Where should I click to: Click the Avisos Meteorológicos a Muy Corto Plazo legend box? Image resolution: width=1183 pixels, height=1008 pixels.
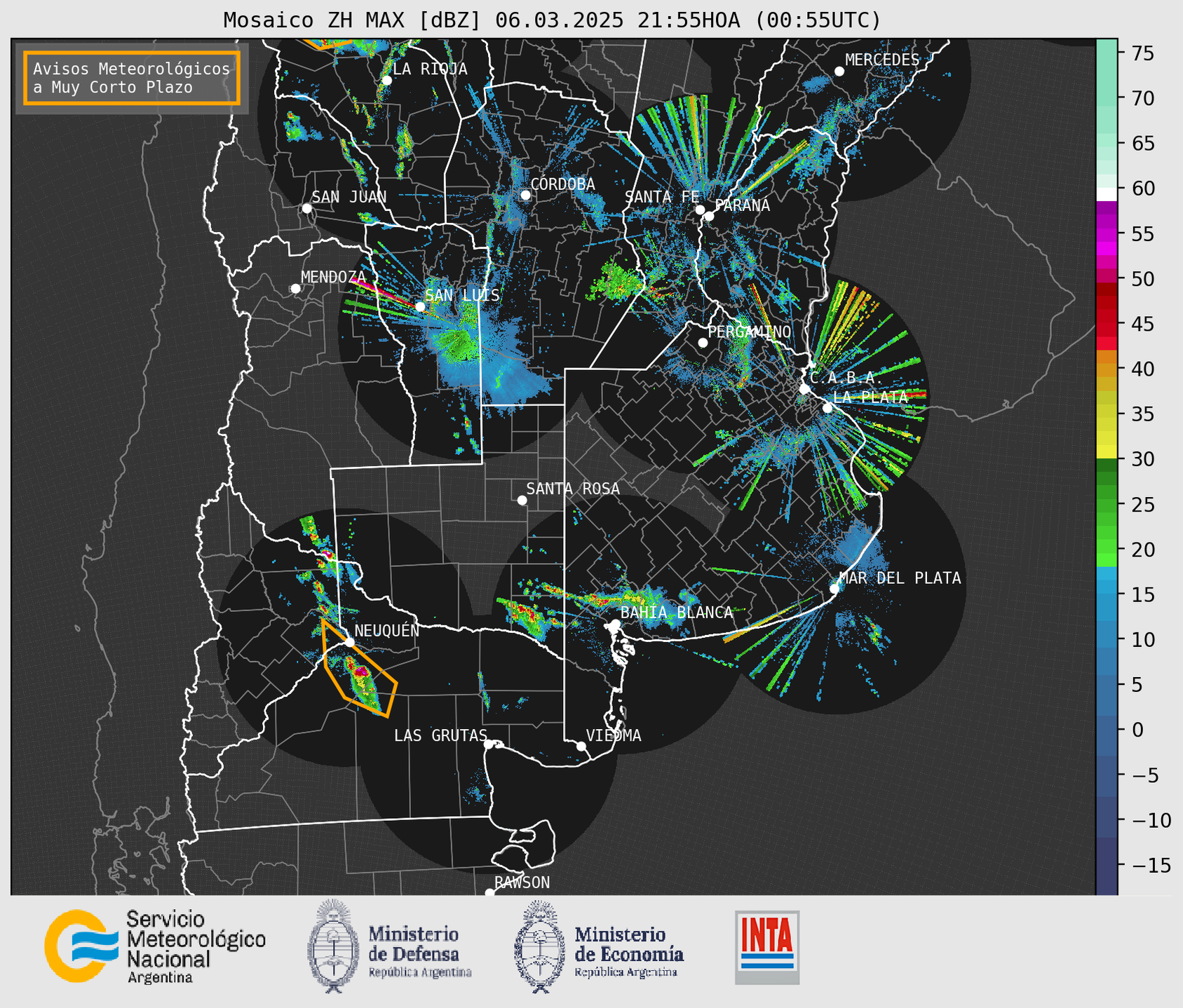pyautogui.click(x=132, y=78)
